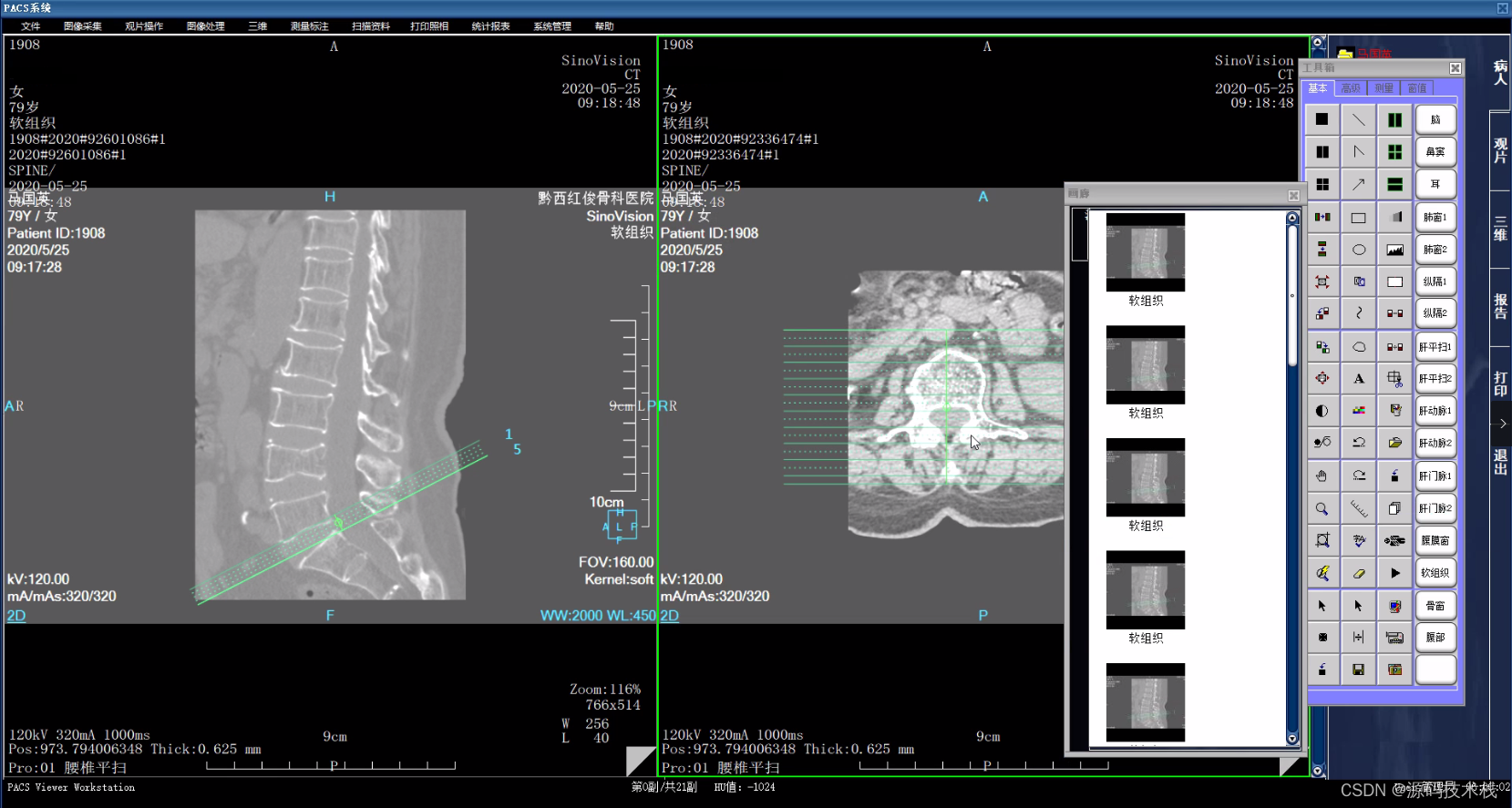1512x808 pixels.
Task: Select the green two-row layout icon
Action: click(1394, 184)
